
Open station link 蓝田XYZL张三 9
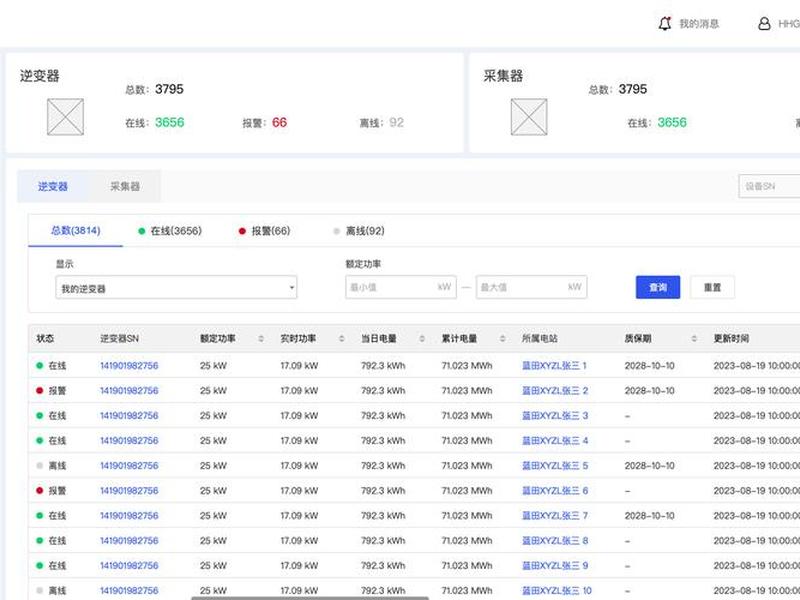(555, 566)
